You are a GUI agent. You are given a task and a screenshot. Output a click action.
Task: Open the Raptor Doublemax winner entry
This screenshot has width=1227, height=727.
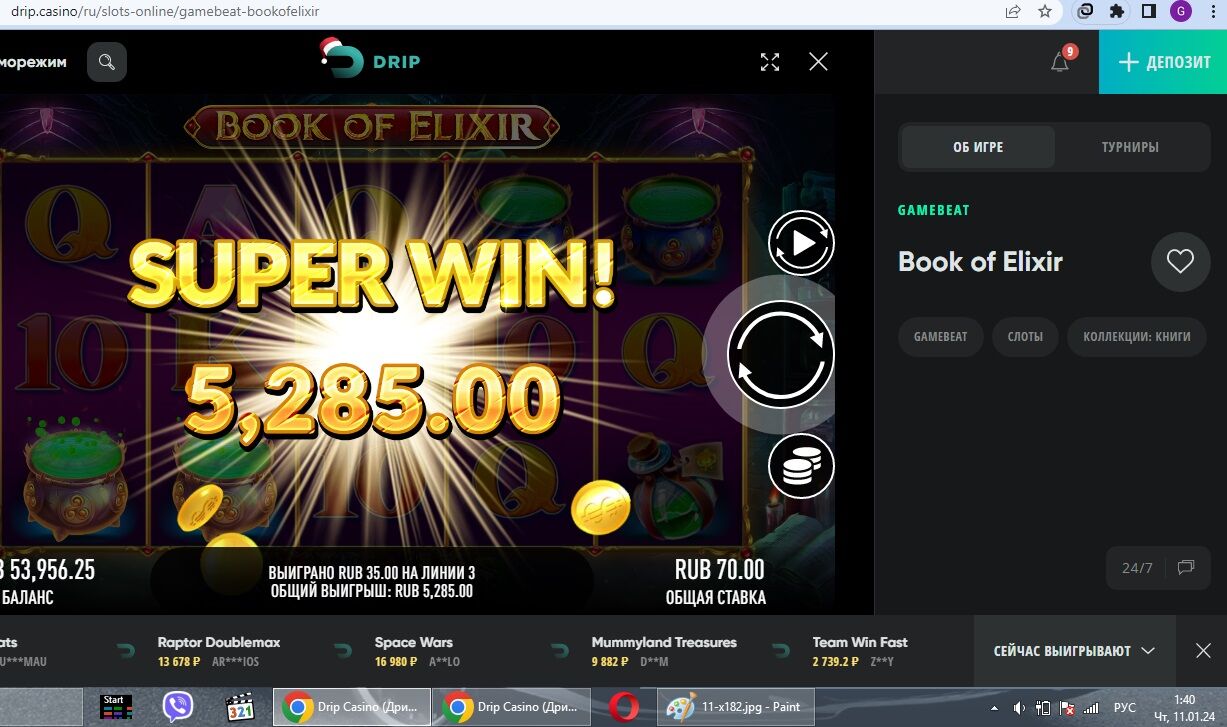click(x=219, y=651)
